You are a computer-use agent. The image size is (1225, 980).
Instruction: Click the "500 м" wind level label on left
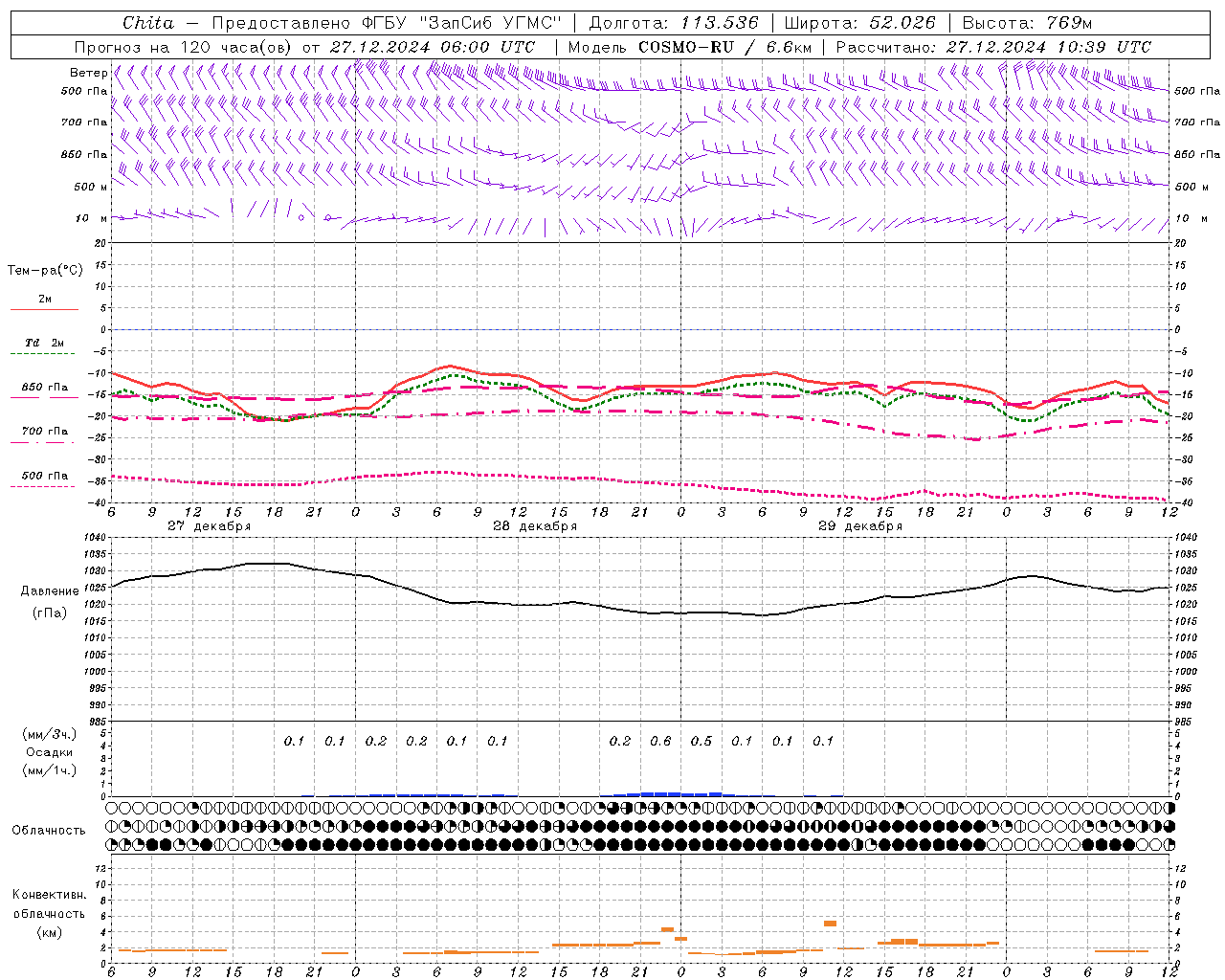point(92,187)
